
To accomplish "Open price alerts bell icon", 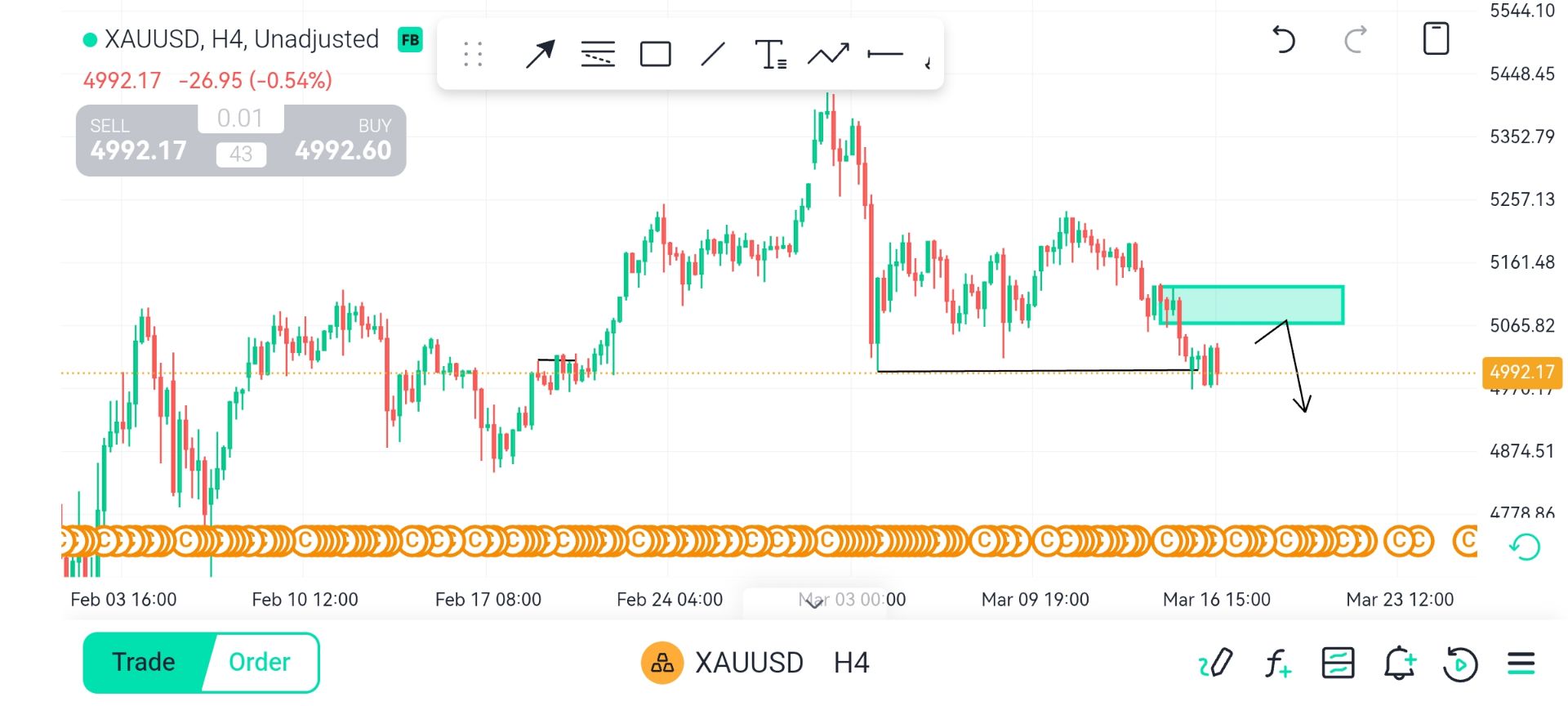I will (x=1399, y=663).
